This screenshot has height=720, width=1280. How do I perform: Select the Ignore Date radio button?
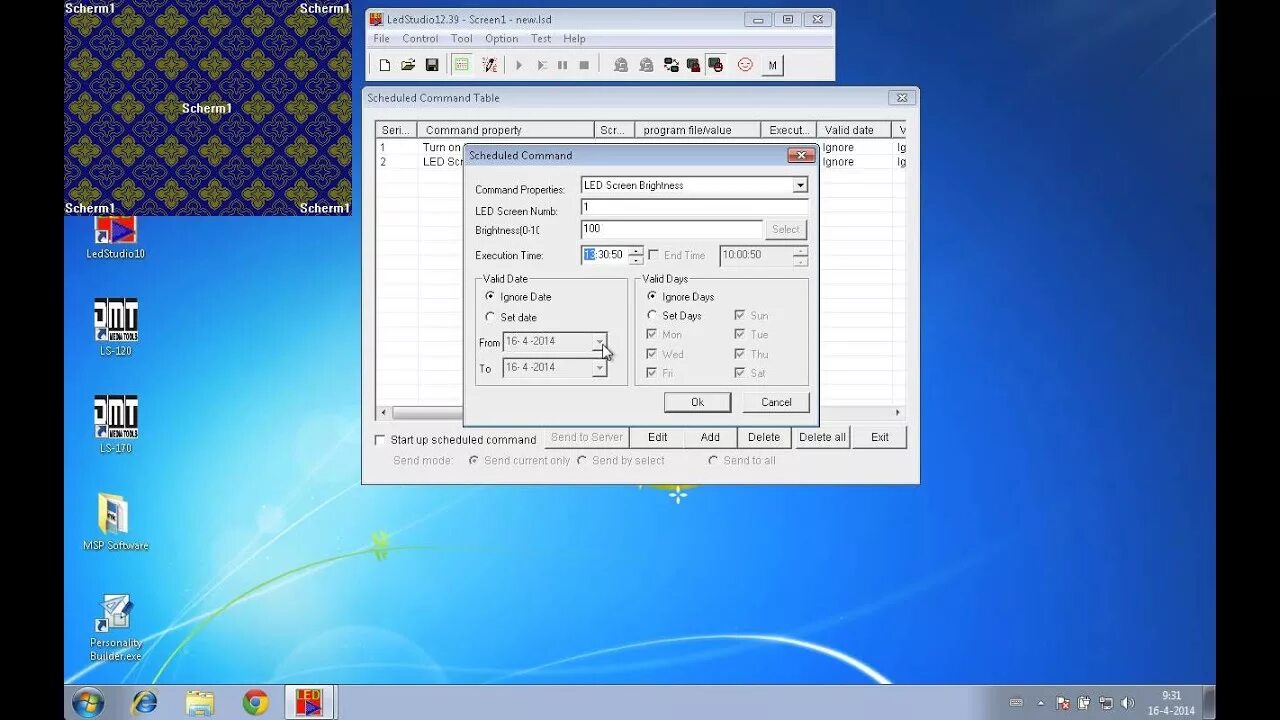(490, 296)
